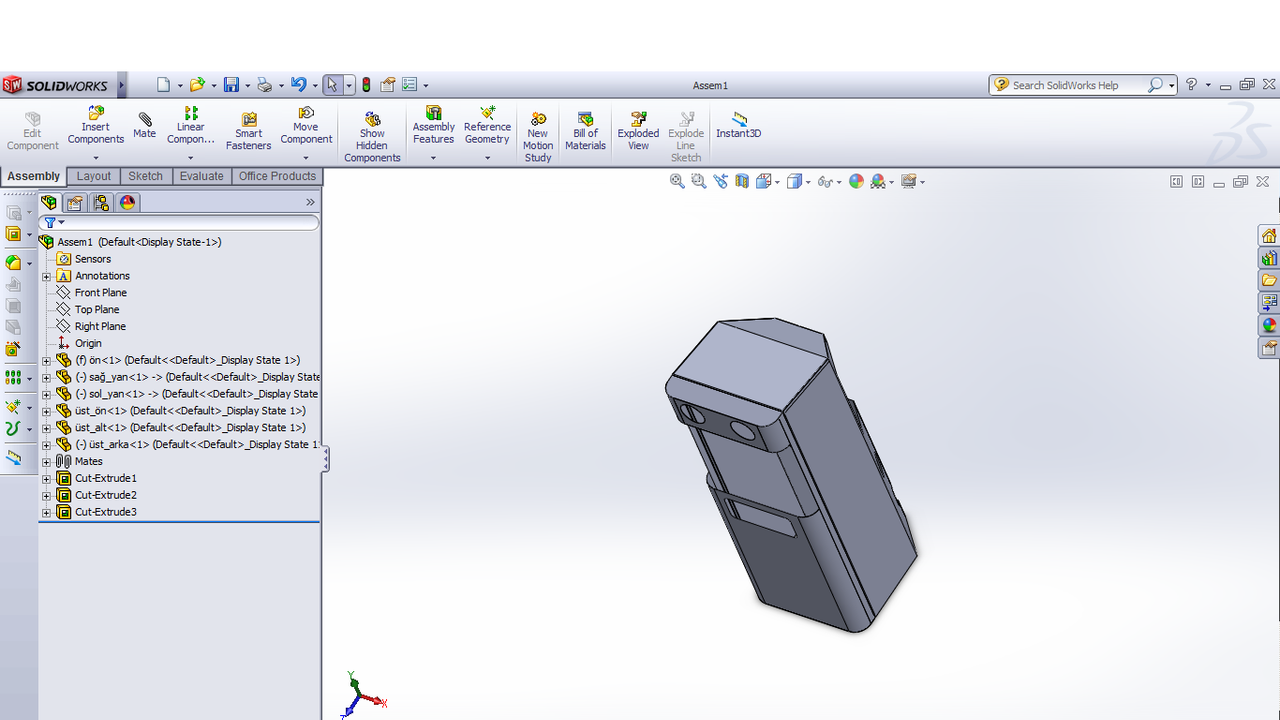The image size is (1280, 720).
Task: Toggle the Section View icon
Action: pyautogui.click(x=742, y=181)
